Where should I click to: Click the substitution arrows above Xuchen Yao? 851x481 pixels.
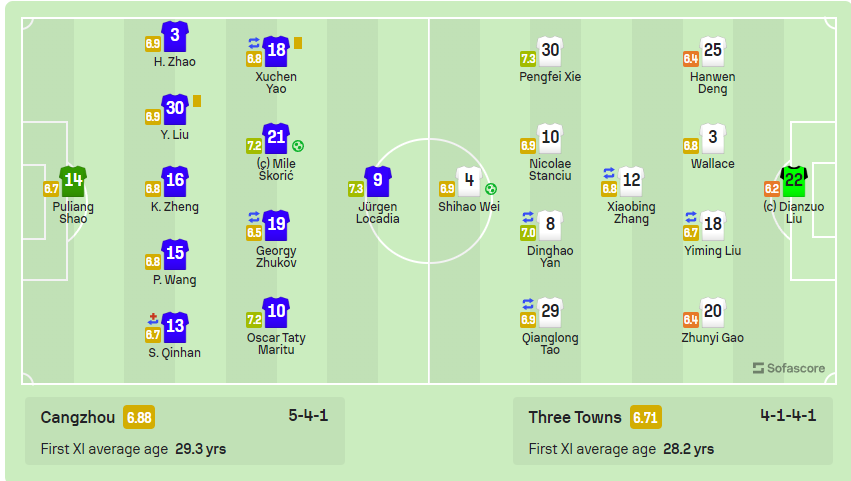click(x=254, y=43)
